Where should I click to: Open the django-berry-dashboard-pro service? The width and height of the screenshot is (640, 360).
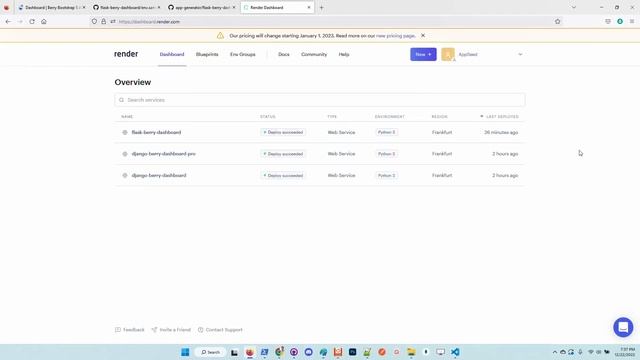point(163,154)
